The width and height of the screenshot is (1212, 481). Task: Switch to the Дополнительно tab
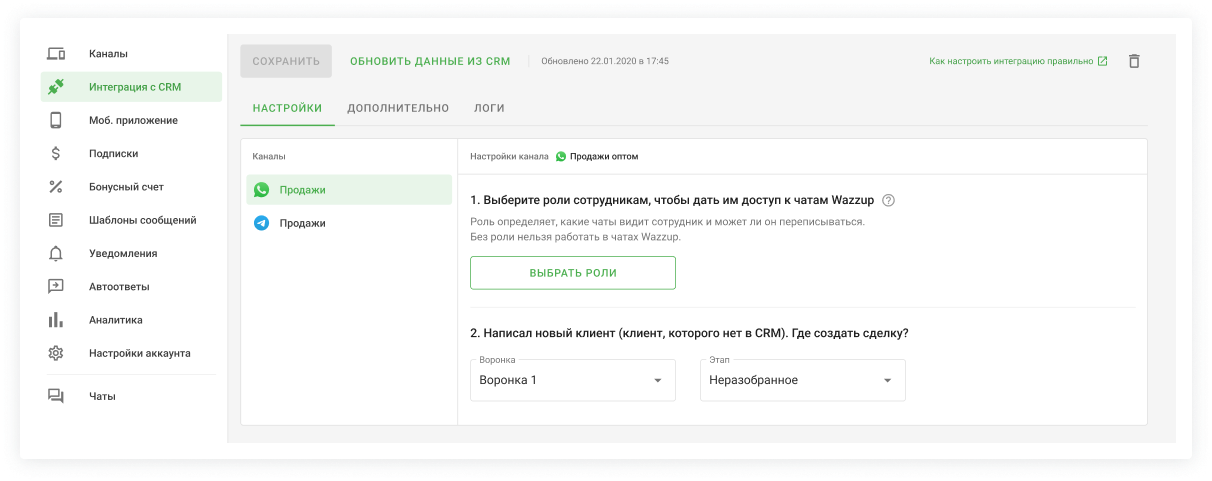(x=398, y=108)
